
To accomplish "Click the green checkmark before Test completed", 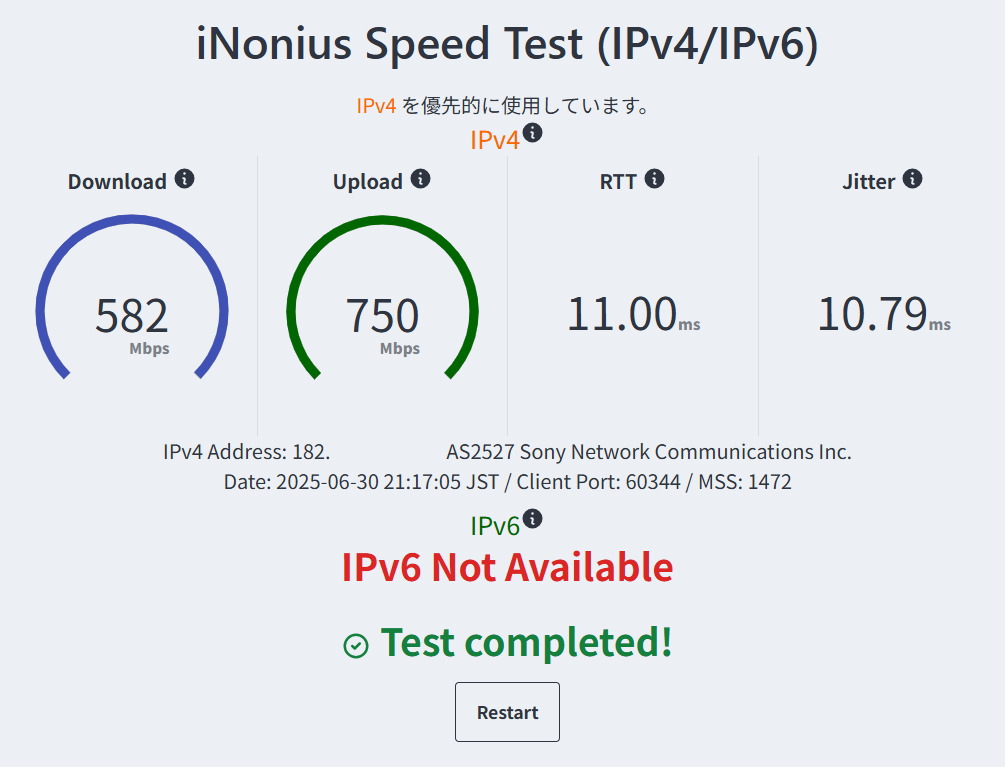I will pyautogui.click(x=356, y=646).
